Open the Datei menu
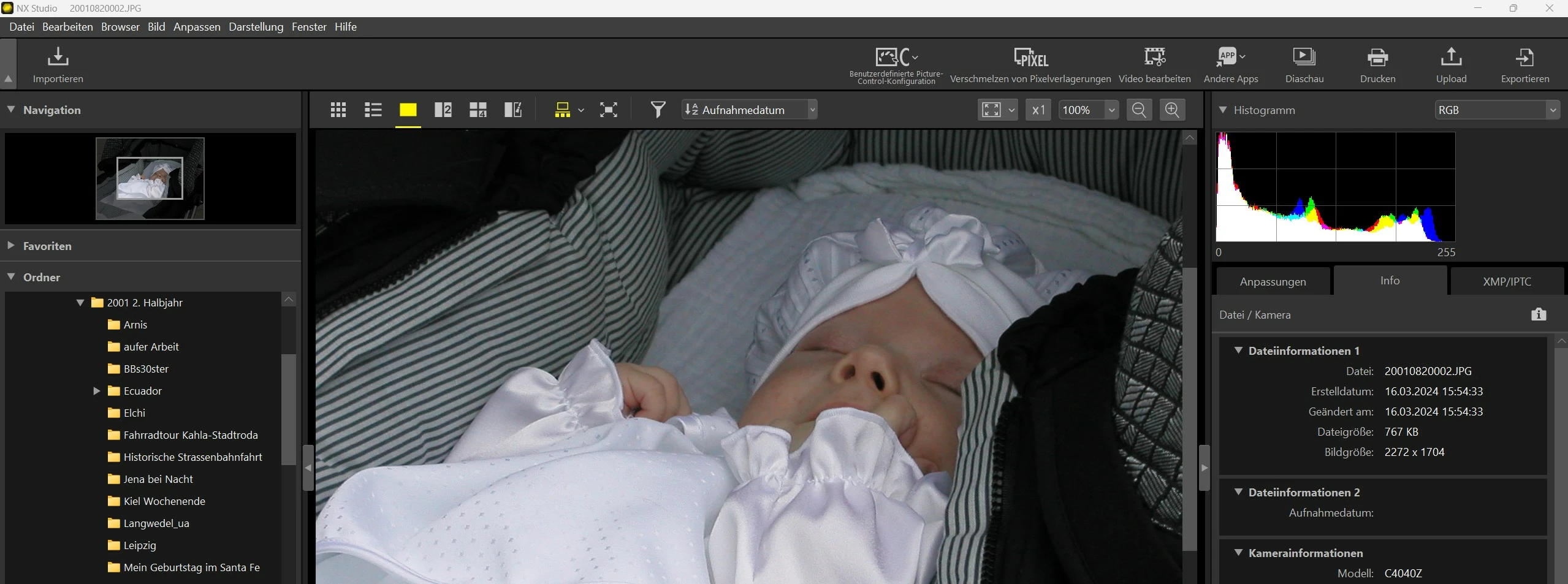This screenshot has width=1568, height=584. [21, 27]
